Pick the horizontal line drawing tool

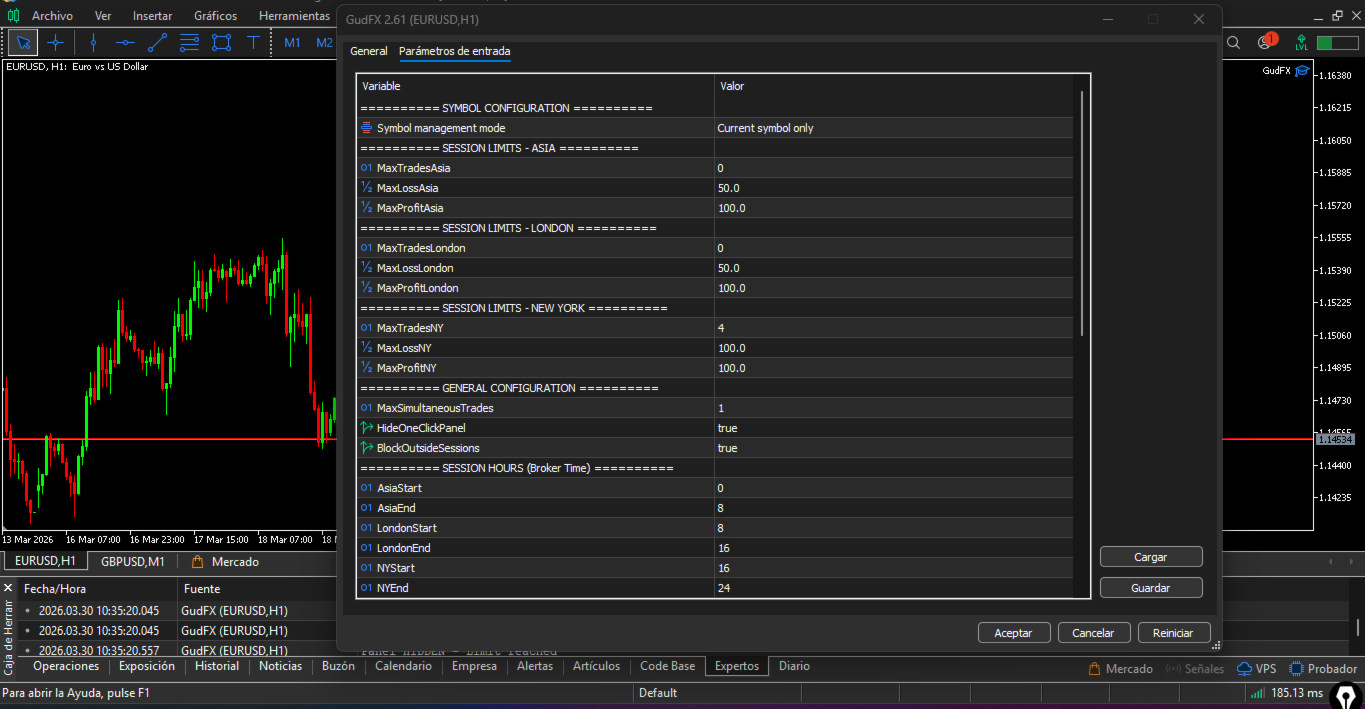click(x=125, y=42)
